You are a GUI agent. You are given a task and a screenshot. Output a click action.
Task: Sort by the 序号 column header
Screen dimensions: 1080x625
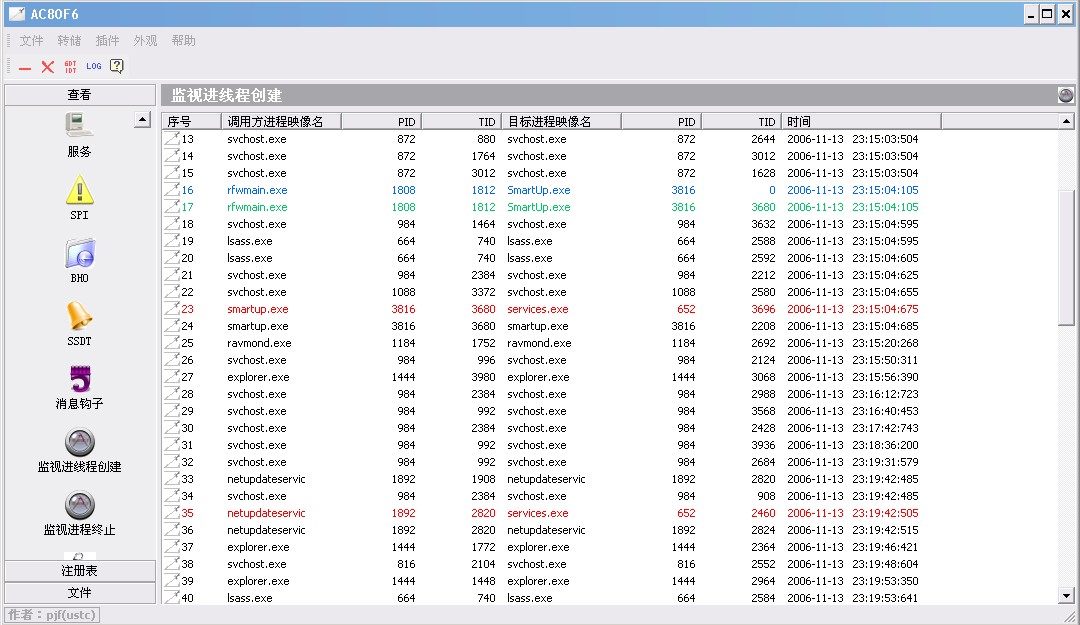[191, 121]
